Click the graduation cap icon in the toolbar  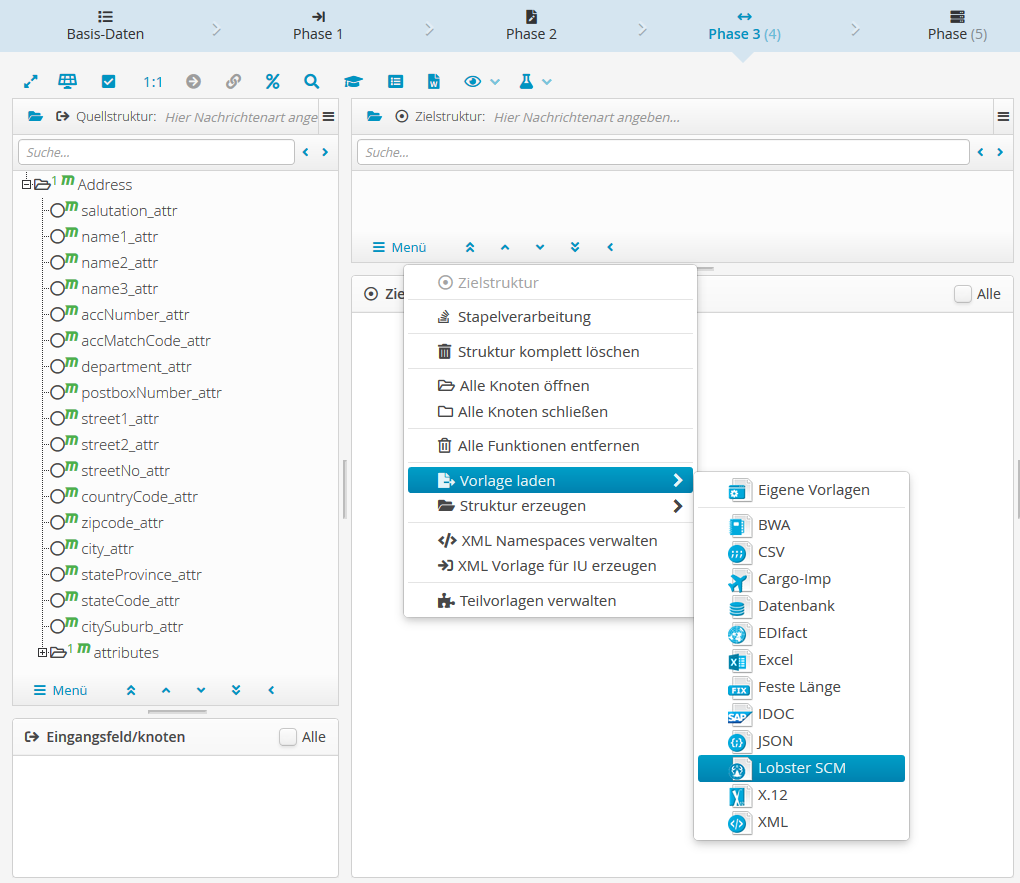click(353, 82)
